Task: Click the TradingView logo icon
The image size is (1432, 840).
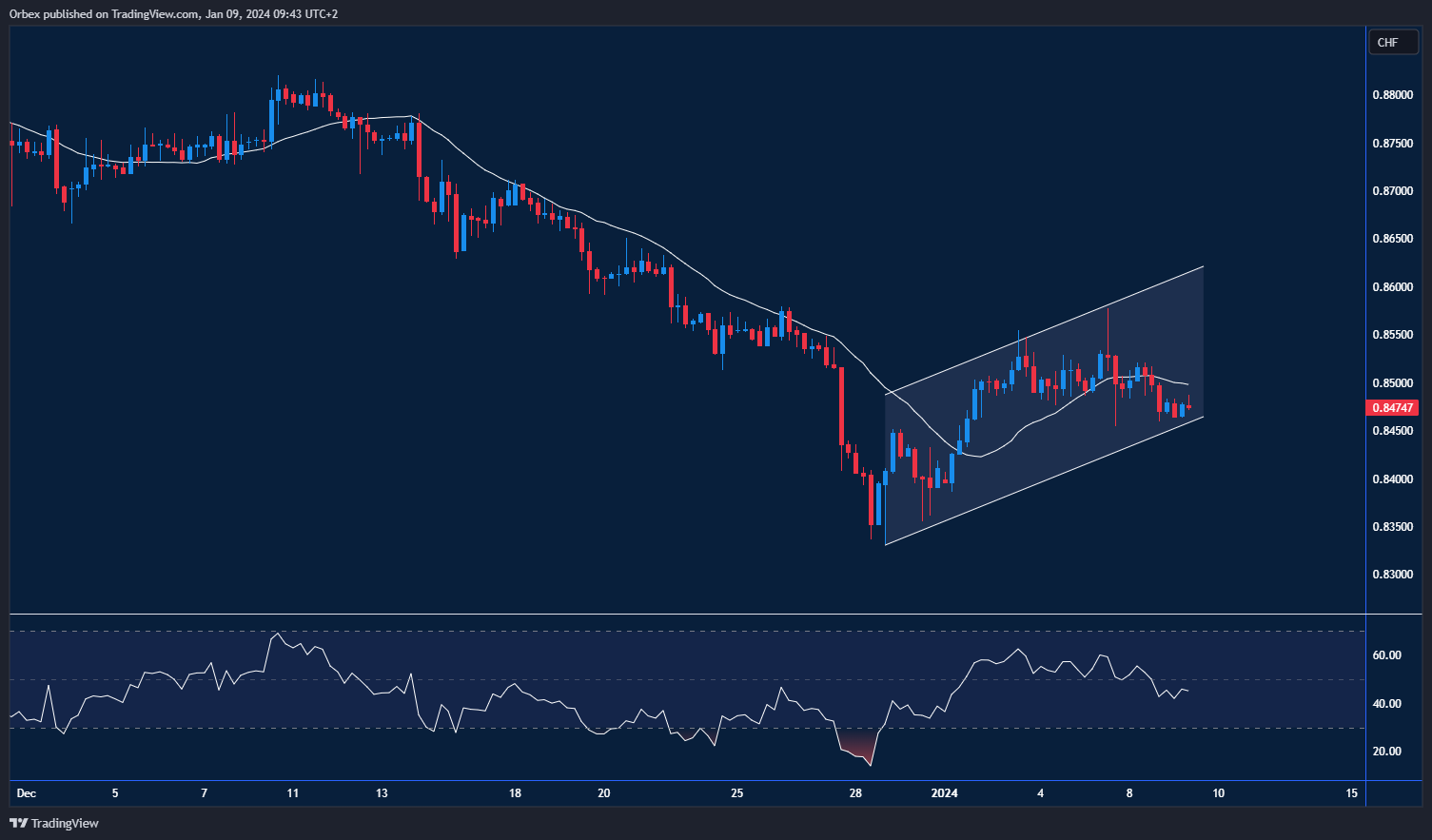Action: coord(17,823)
